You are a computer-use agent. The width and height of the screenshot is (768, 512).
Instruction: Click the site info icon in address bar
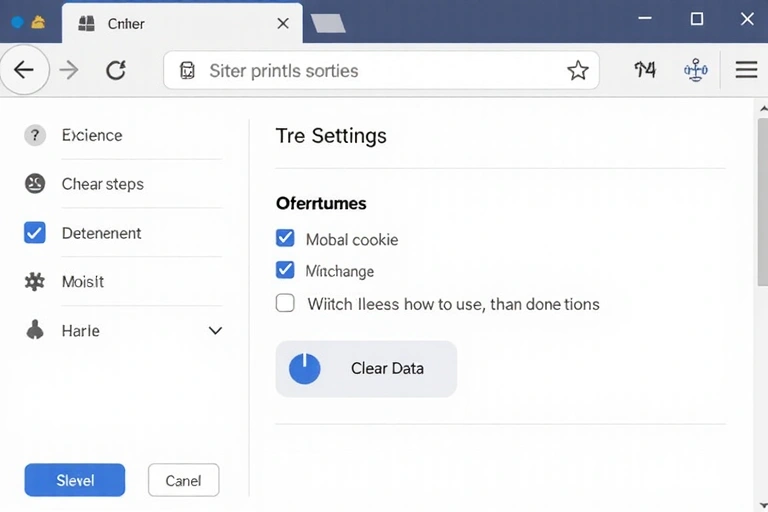pyautogui.click(x=187, y=71)
